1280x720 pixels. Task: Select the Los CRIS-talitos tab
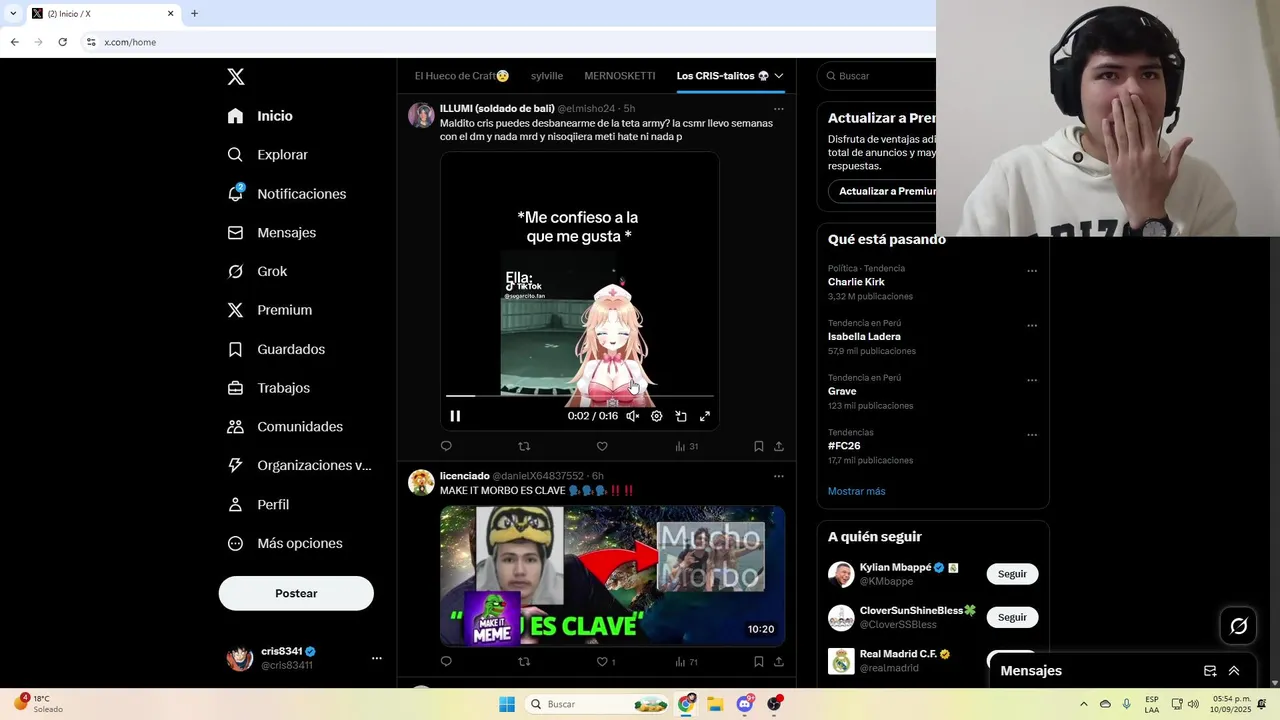pos(723,76)
